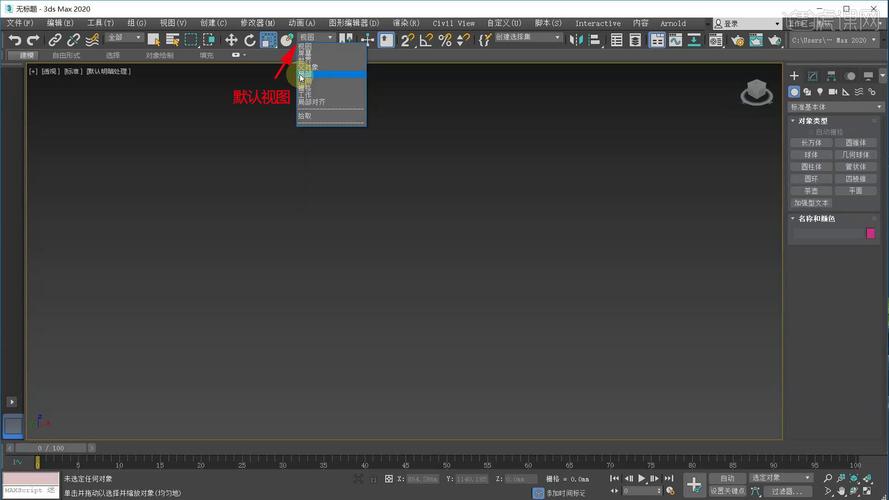This screenshot has height=500, width=889.
Task: Click the Select and Manipulate icon
Action: coord(367,40)
